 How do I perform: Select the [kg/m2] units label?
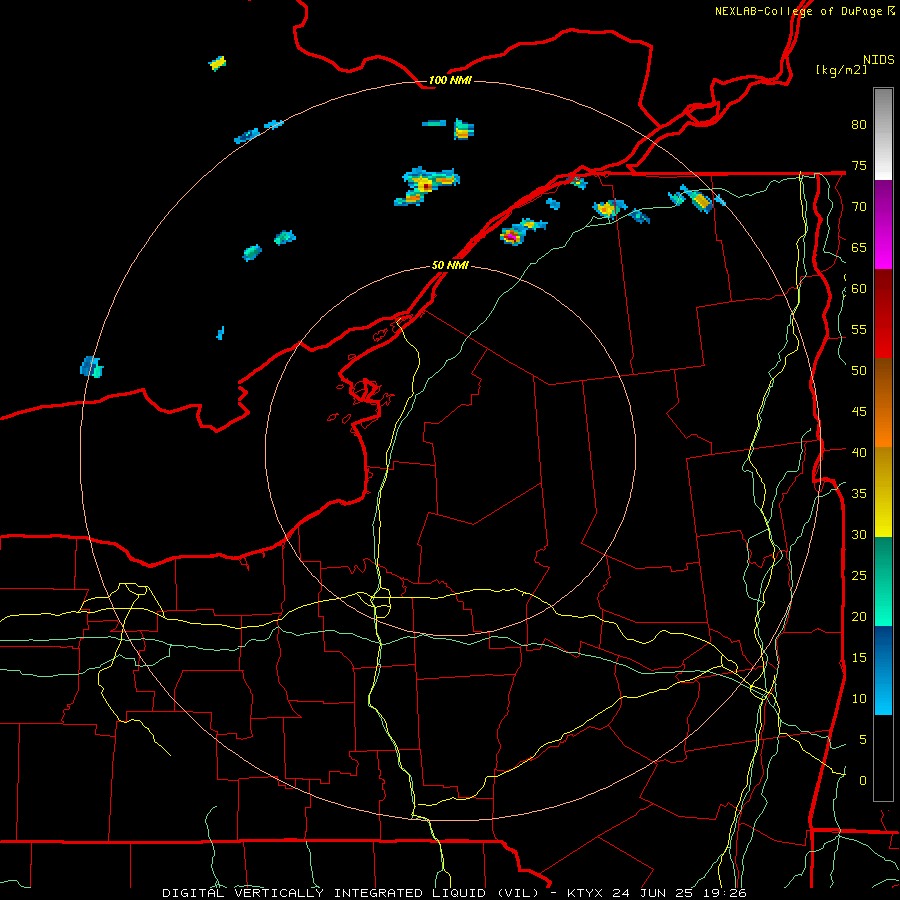click(841, 70)
